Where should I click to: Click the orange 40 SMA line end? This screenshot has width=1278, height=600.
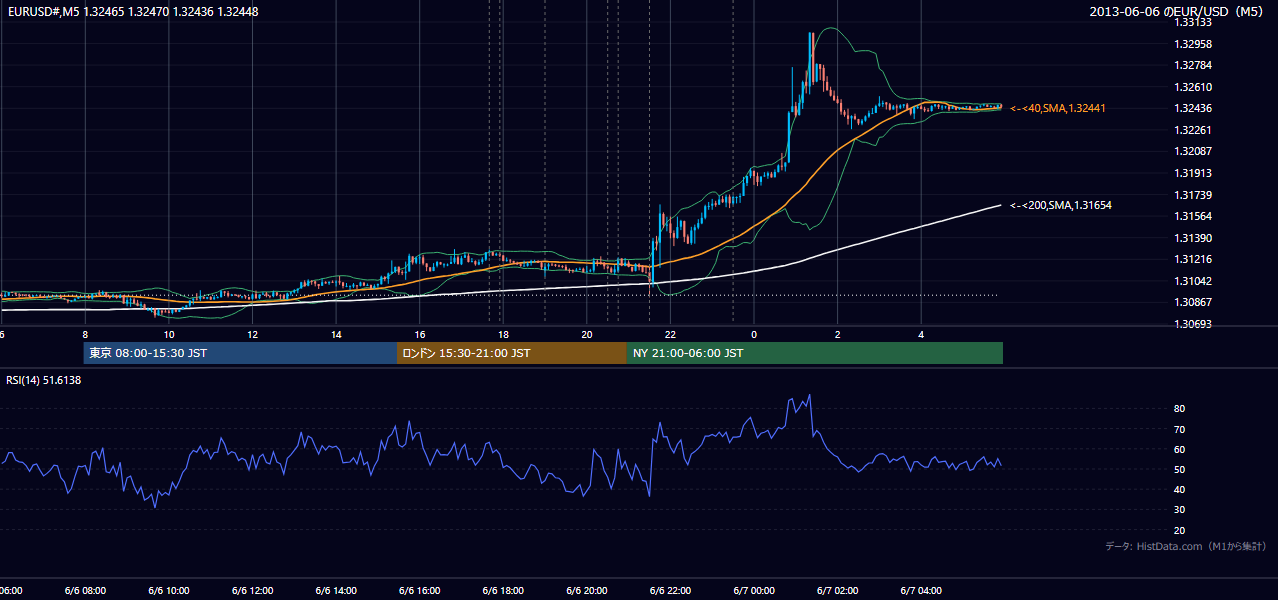1000,107
